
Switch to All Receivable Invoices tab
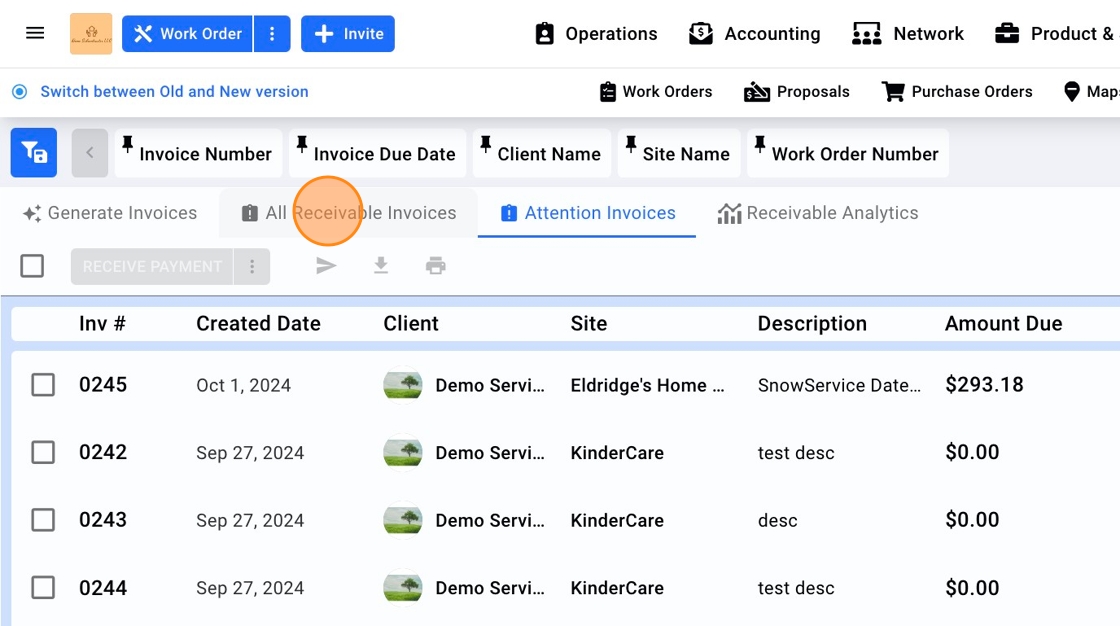click(349, 213)
